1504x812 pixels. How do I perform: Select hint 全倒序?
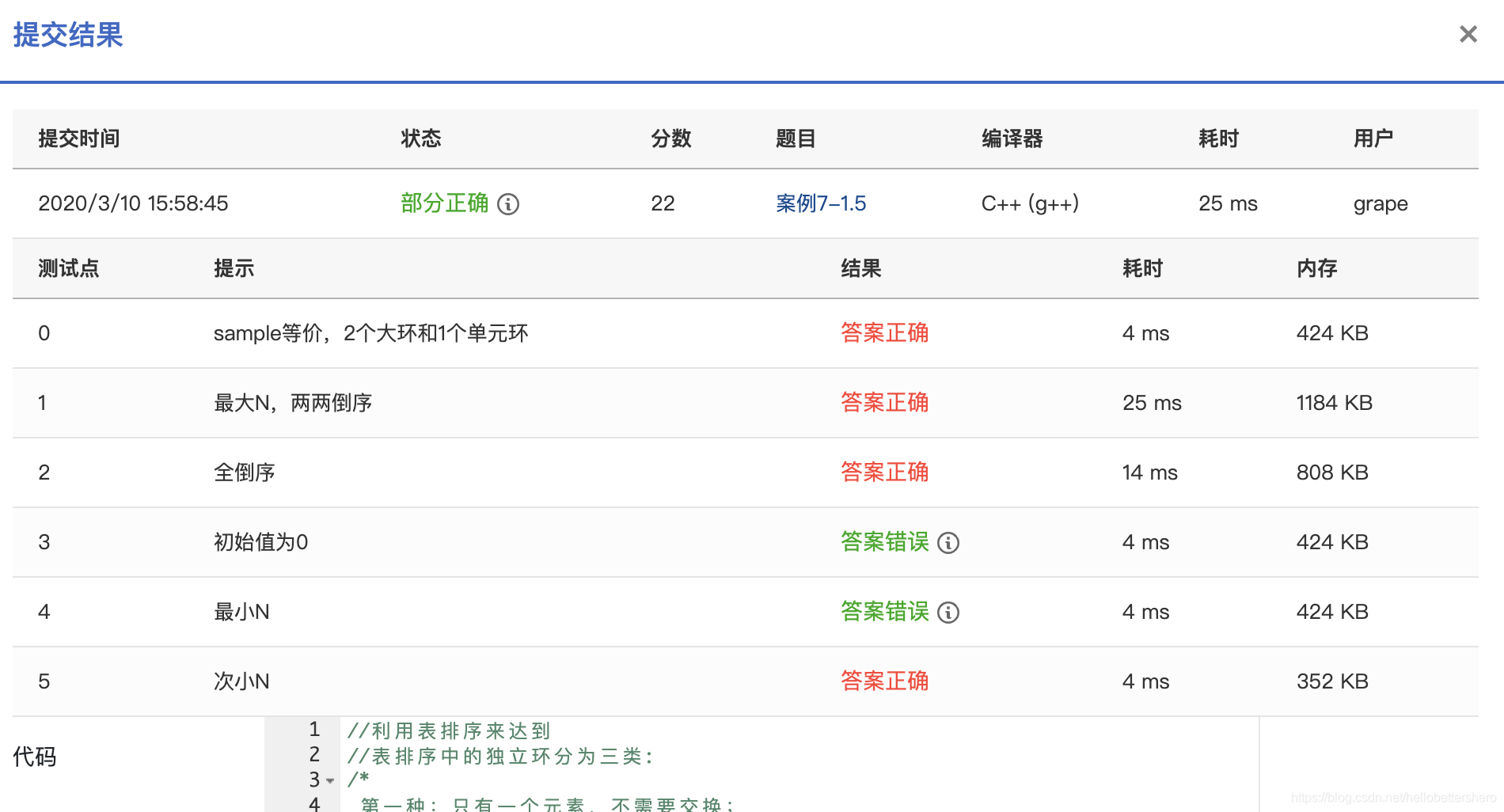[244, 472]
